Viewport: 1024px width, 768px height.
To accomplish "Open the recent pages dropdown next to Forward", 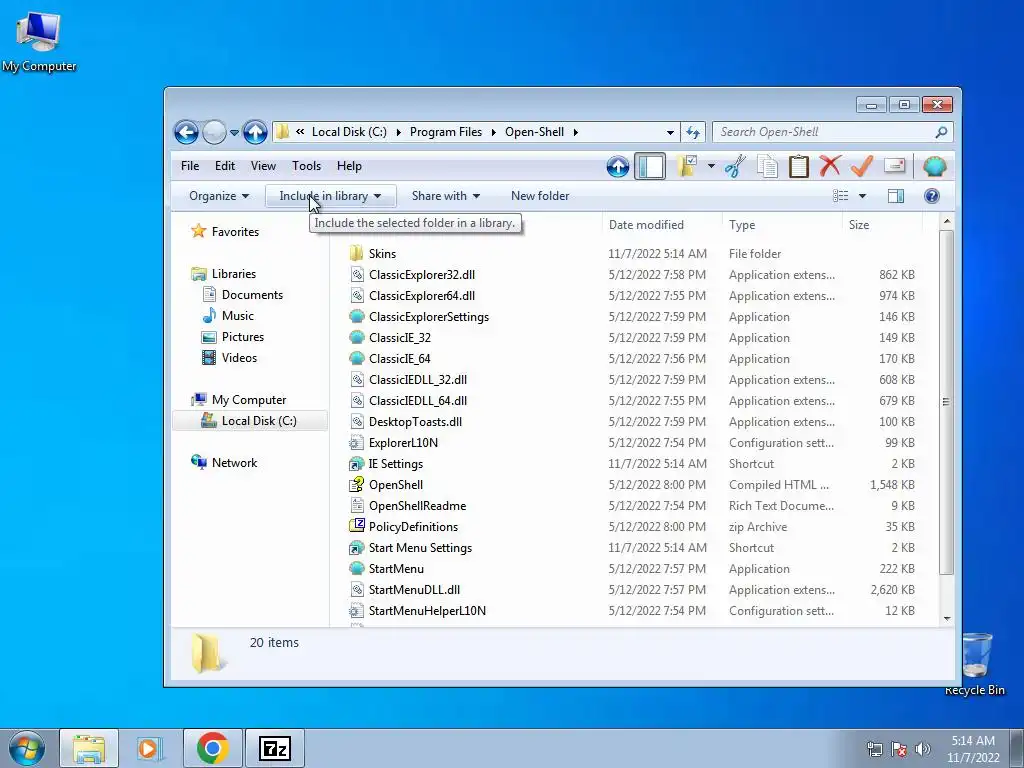I will point(234,133).
